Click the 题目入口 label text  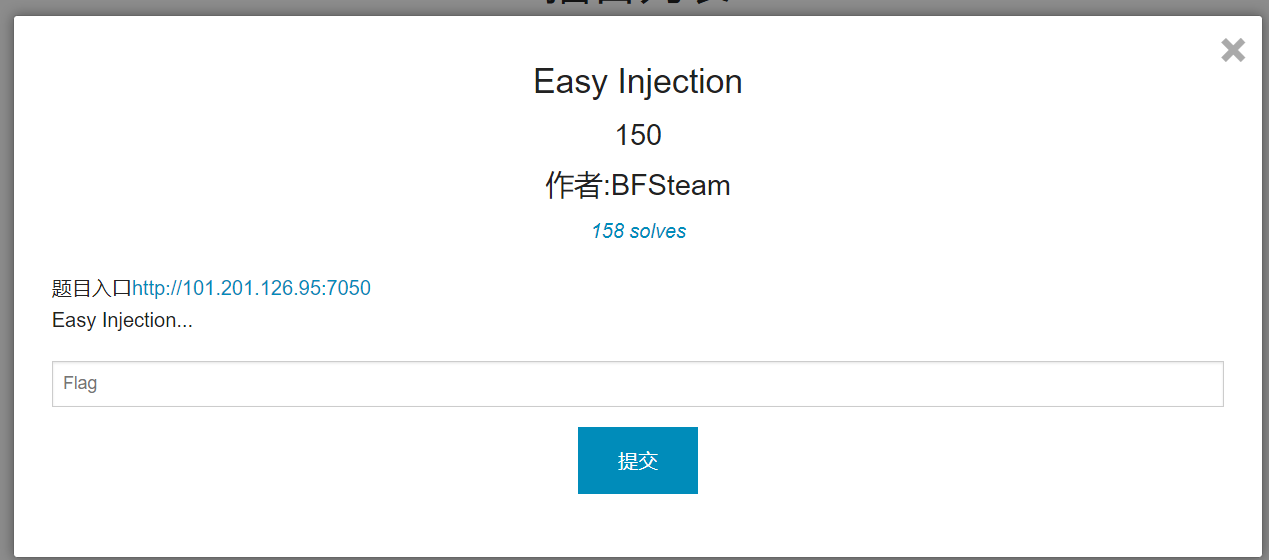pos(91,288)
